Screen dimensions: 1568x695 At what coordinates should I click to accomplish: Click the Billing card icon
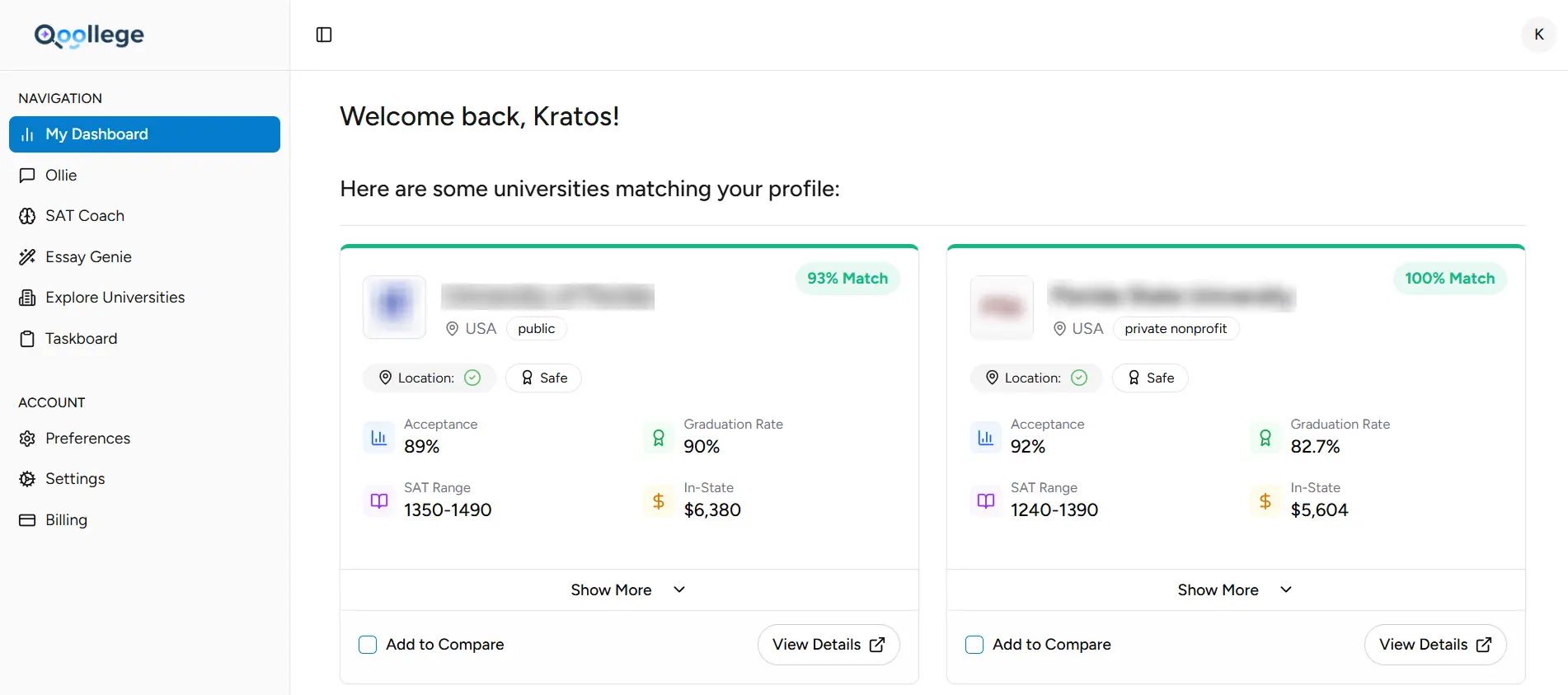tap(28, 519)
